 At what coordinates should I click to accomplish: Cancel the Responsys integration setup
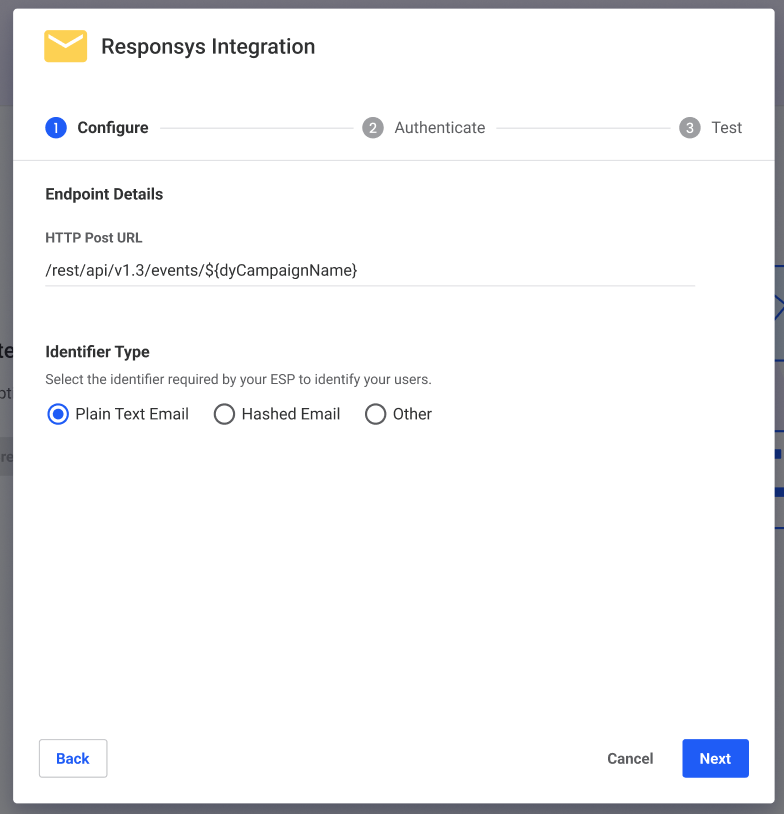point(630,758)
